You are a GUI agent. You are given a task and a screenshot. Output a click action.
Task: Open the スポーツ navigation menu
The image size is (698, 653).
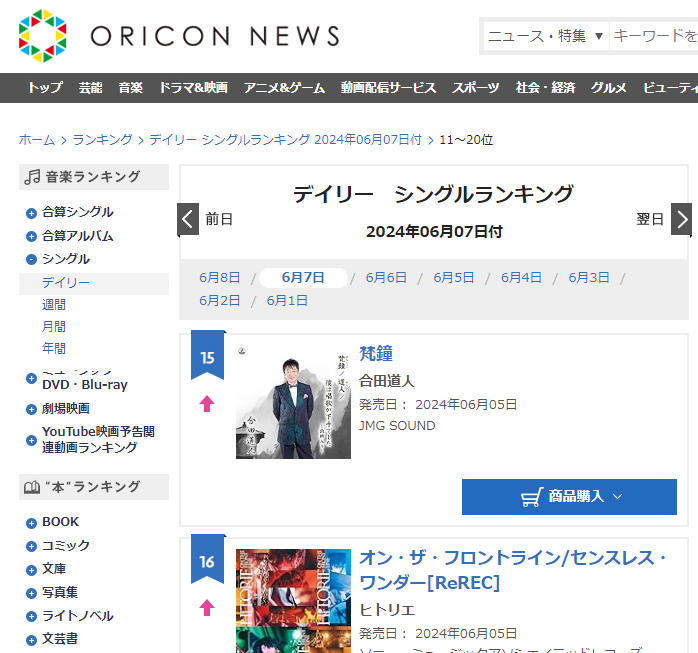[x=475, y=88]
